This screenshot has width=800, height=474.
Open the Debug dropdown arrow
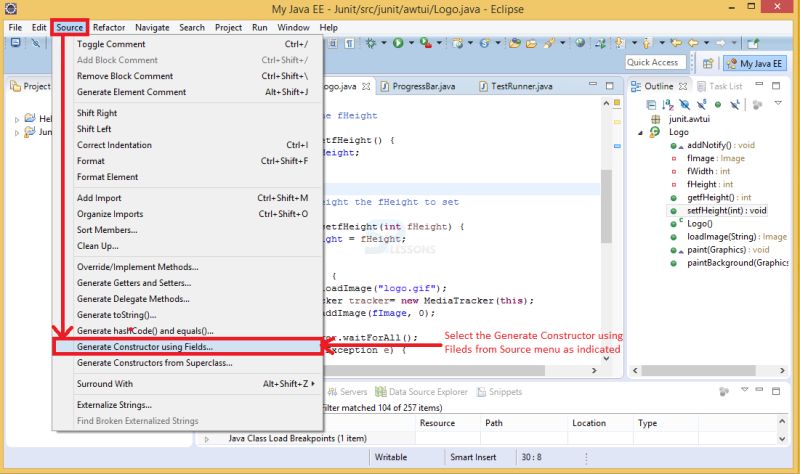pos(384,43)
